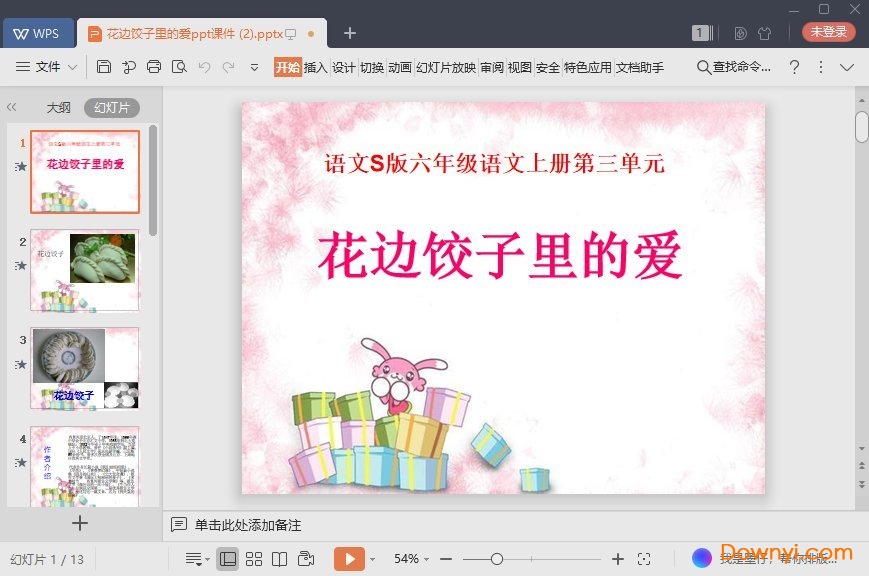Select the Print icon

(x=154, y=66)
